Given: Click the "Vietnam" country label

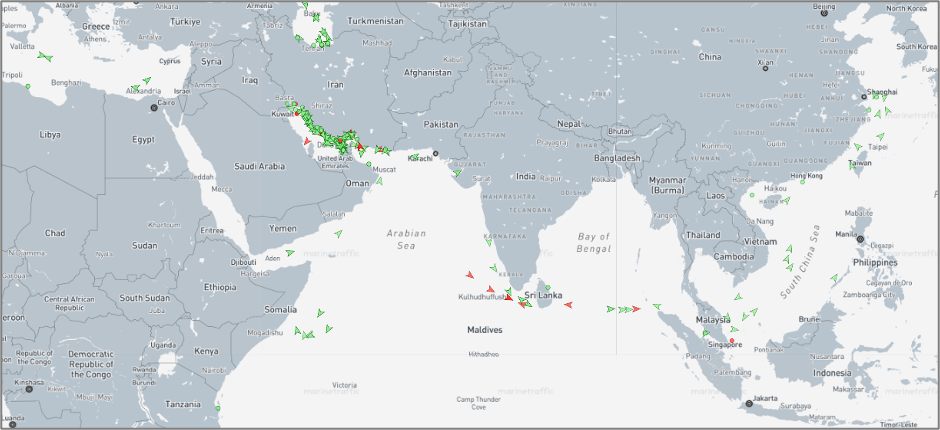Looking at the screenshot, I should tap(760, 242).
